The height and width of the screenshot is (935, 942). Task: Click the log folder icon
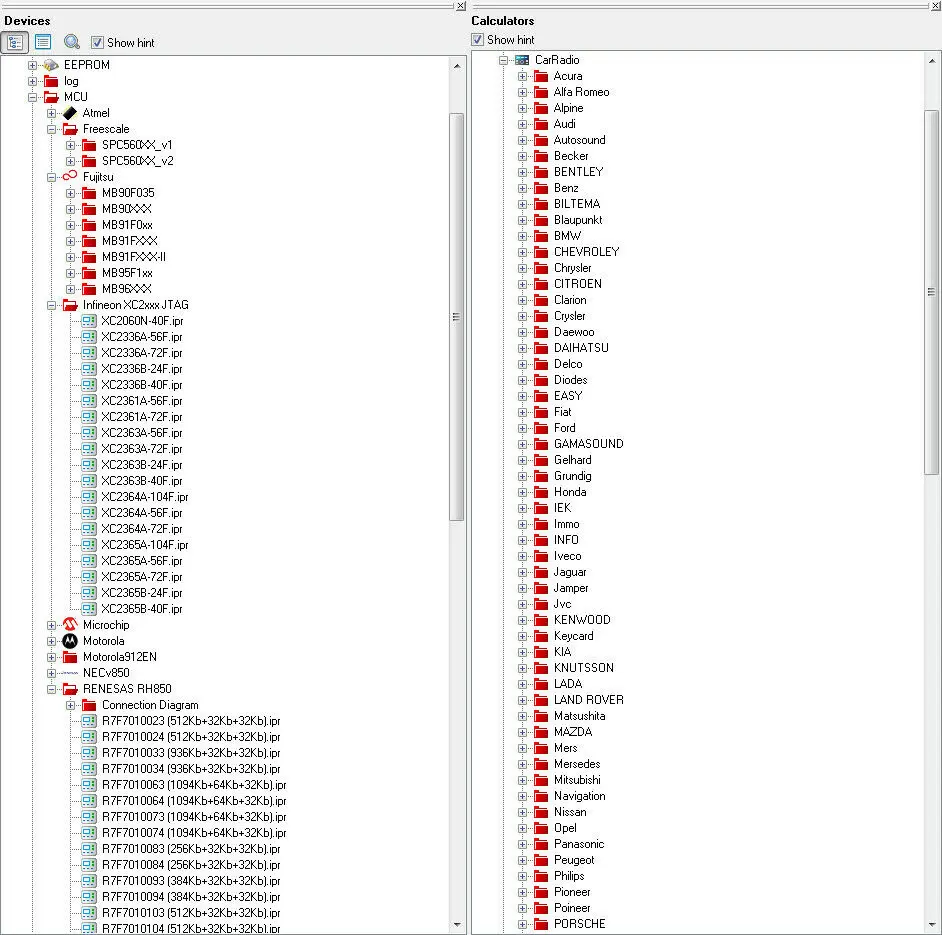coord(51,81)
